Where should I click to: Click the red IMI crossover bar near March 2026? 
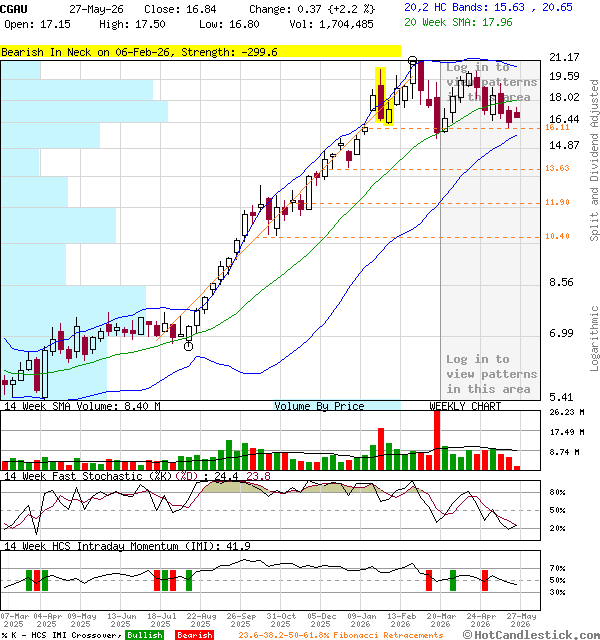click(429, 580)
